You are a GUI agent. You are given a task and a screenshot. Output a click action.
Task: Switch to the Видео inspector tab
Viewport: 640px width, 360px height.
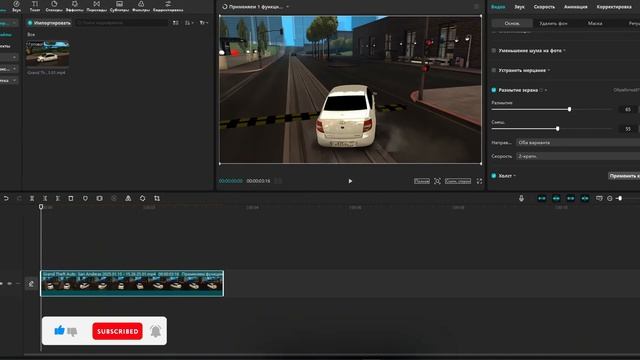(498, 7)
